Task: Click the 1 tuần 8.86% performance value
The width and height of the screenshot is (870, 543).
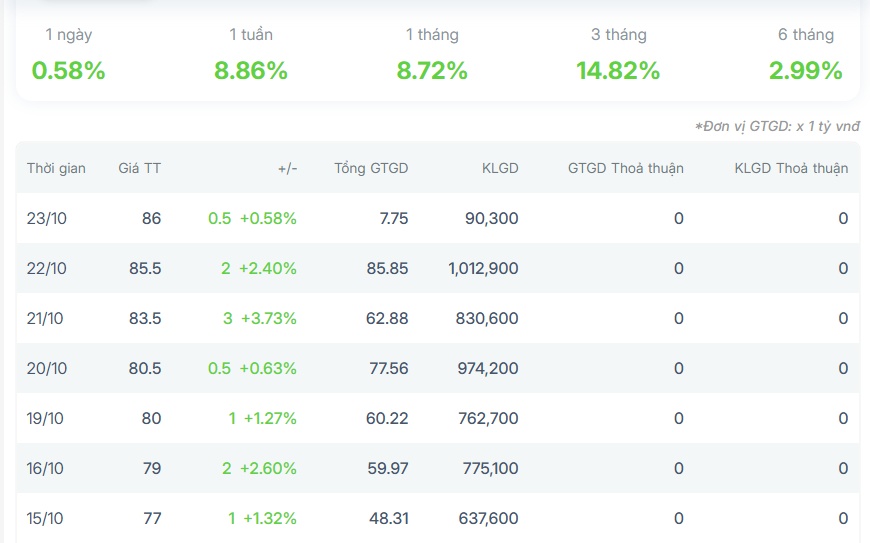Action: pyautogui.click(x=251, y=71)
